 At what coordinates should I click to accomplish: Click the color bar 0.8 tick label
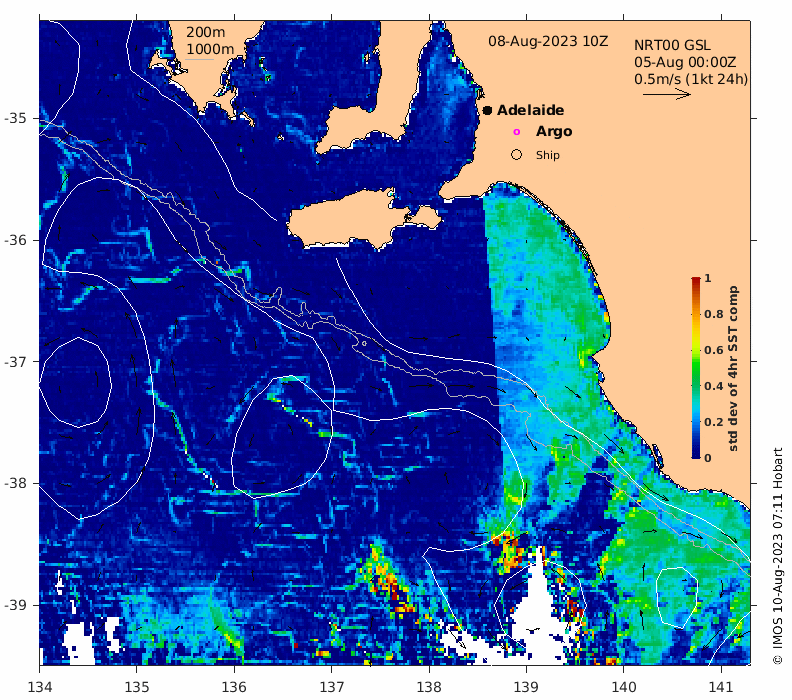(x=714, y=314)
